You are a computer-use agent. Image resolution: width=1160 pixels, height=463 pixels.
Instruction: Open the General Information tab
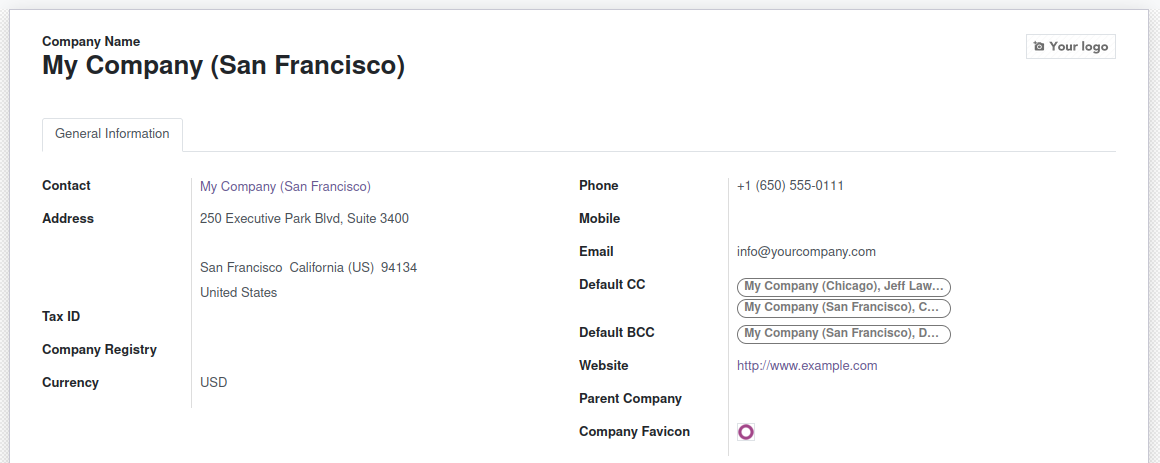click(x=112, y=135)
